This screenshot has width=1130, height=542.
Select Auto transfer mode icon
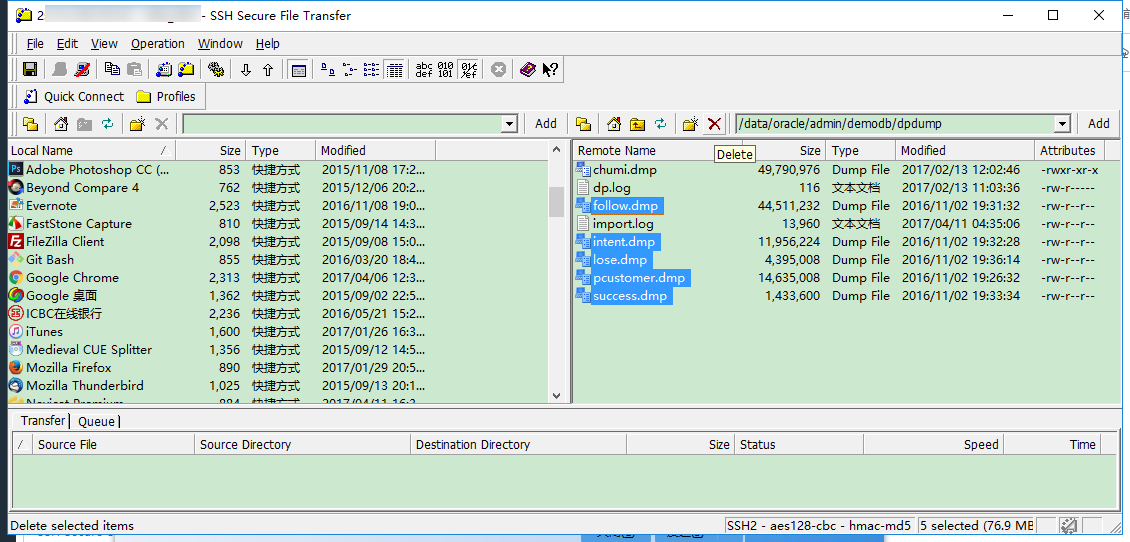tap(468, 70)
